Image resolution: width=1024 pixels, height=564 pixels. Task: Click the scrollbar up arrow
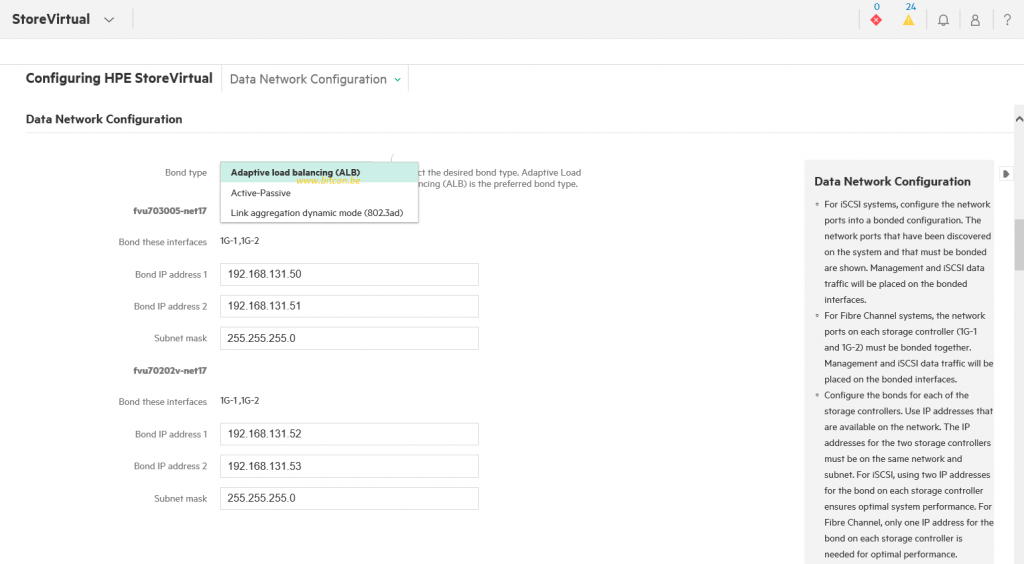pos(1018,112)
